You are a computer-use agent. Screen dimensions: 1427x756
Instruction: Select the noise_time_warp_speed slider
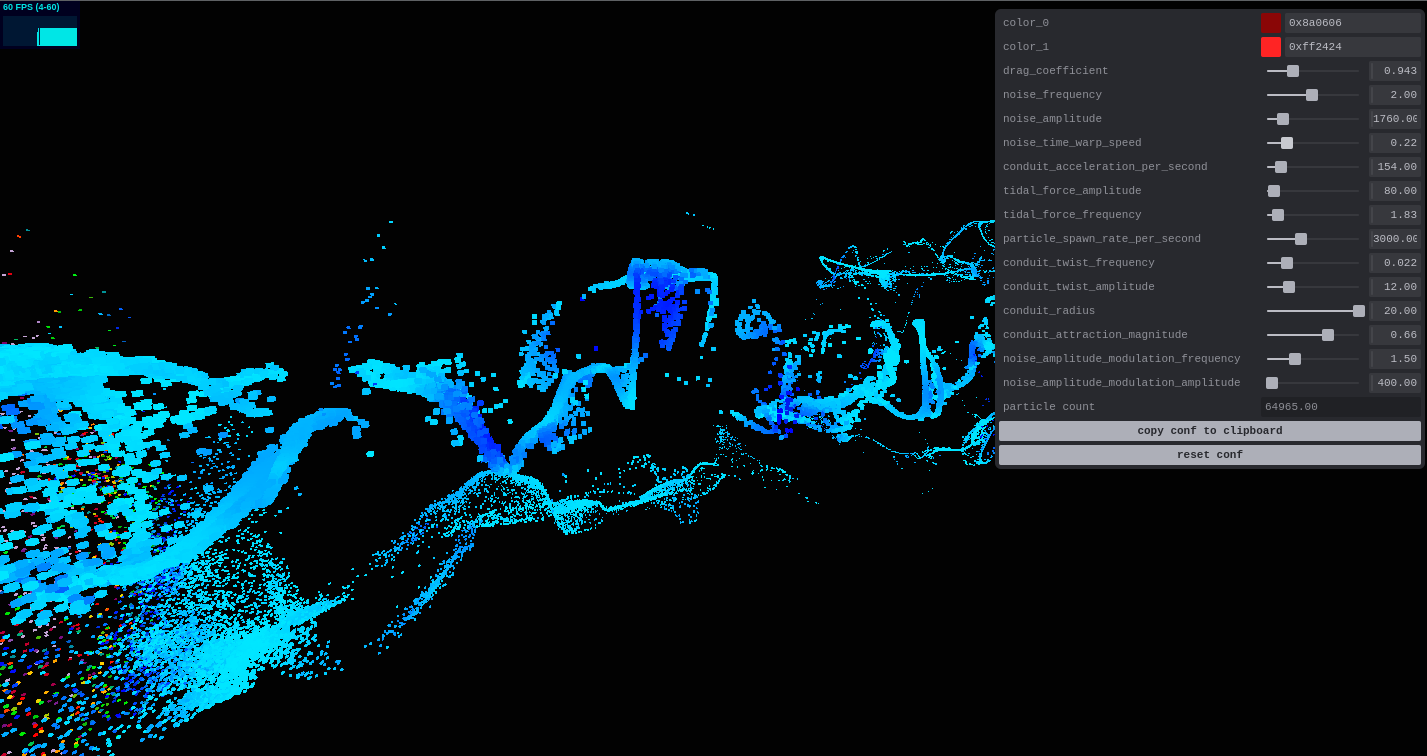[x=1286, y=142]
